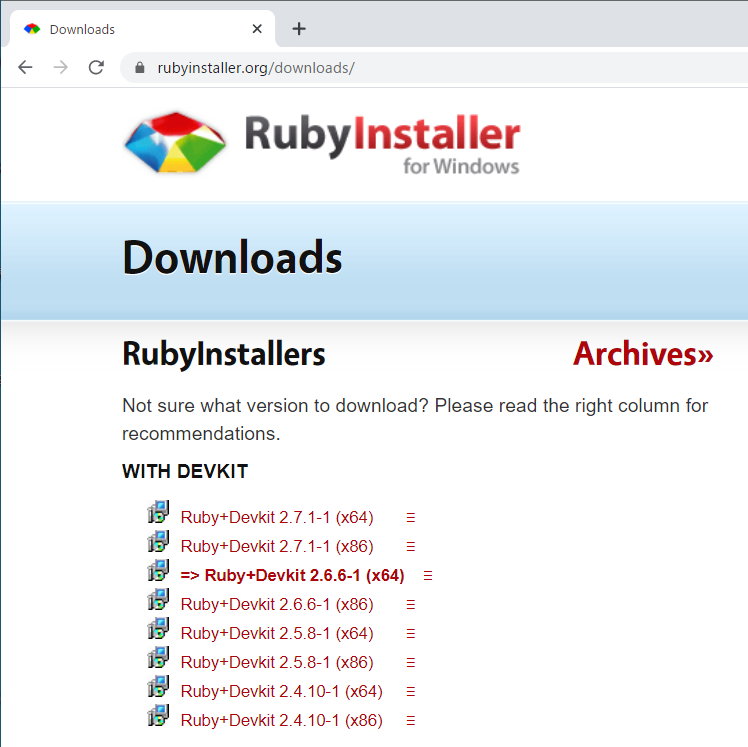
Task: Click installer icon beside Ruby+Devkit 2.7.1-1 (x64)
Action: click(x=158, y=514)
